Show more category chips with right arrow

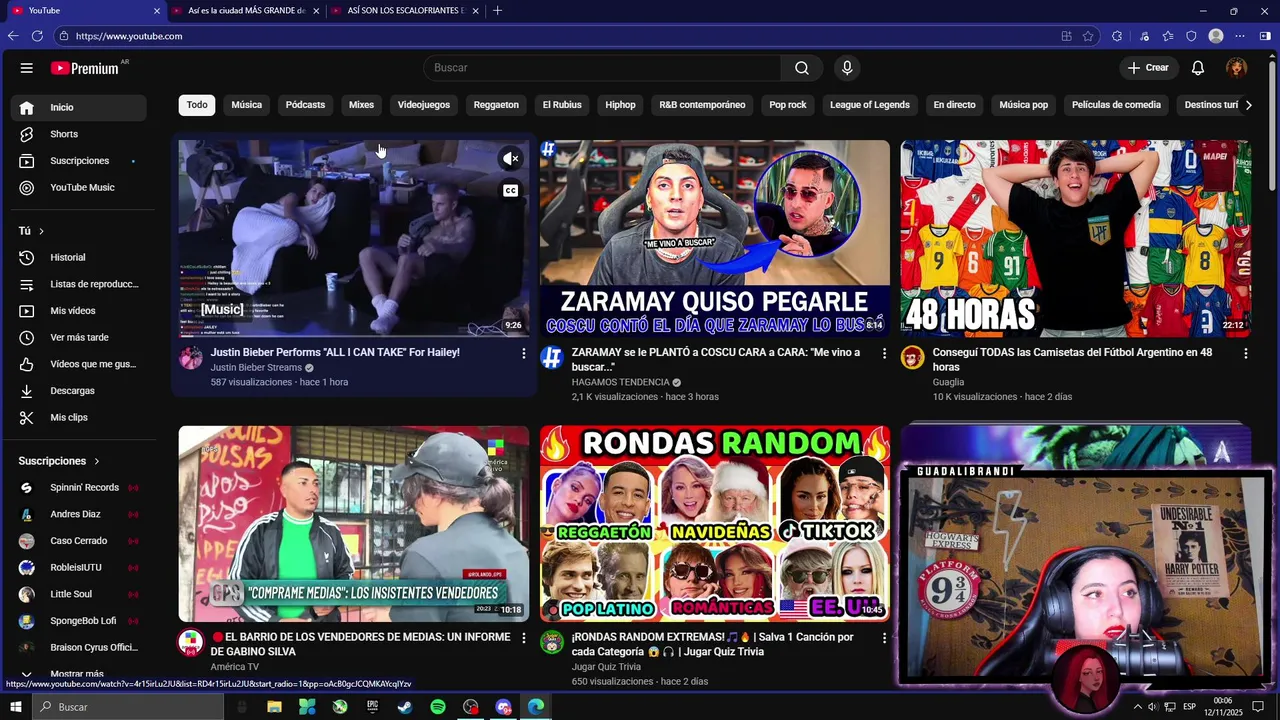[x=1248, y=105]
